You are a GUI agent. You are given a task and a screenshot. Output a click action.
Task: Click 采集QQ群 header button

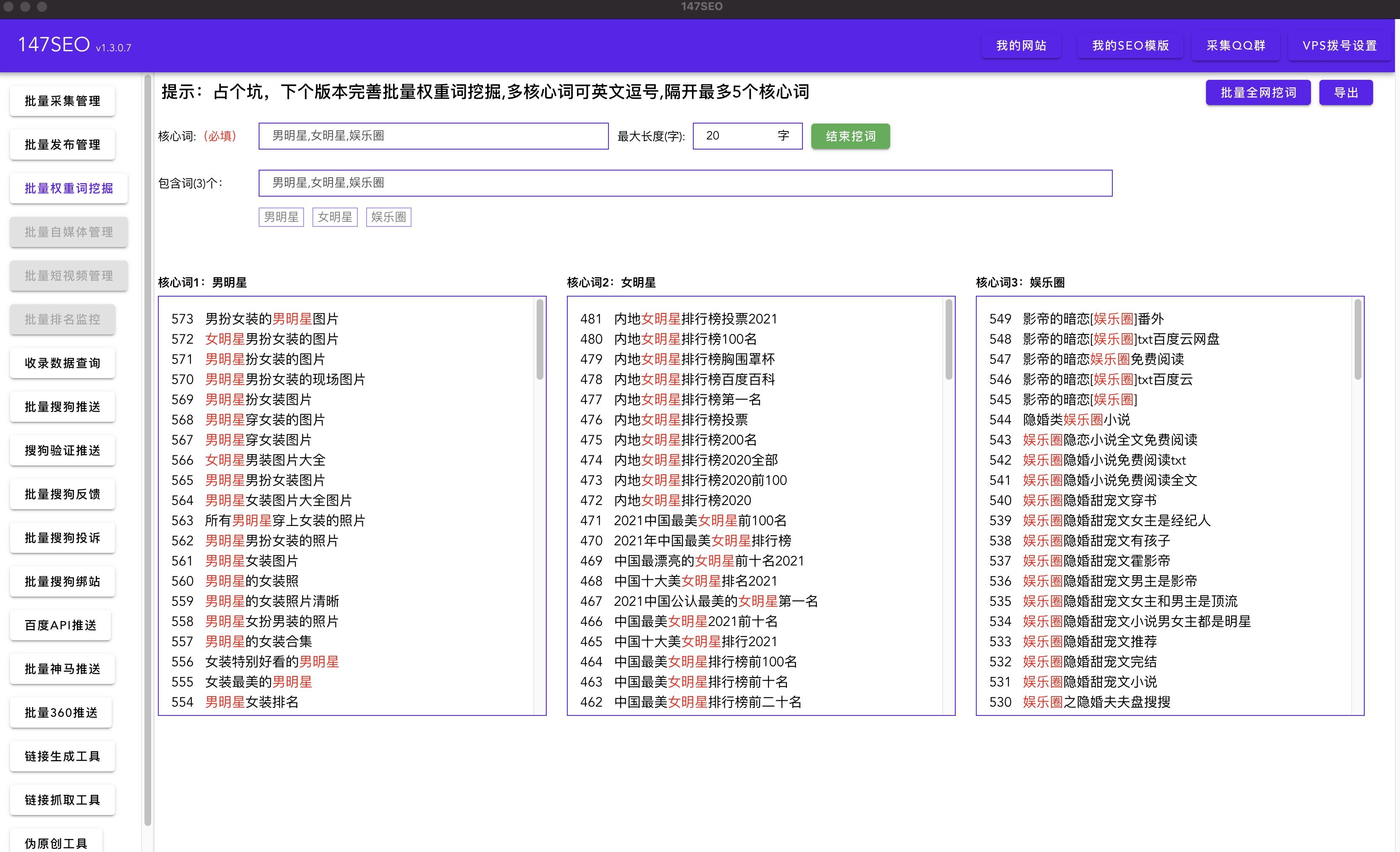coord(1236,45)
